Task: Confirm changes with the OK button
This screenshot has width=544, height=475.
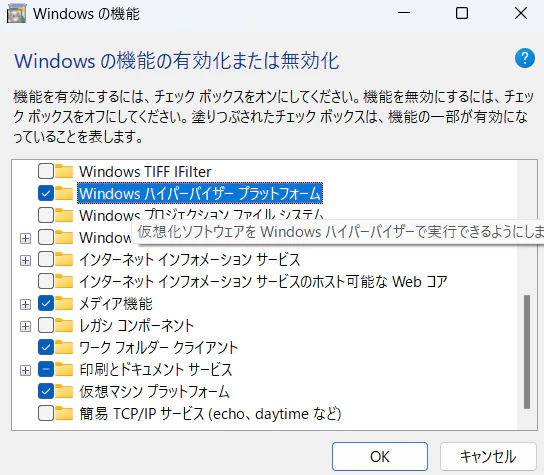Action: click(x=380, y=456)
